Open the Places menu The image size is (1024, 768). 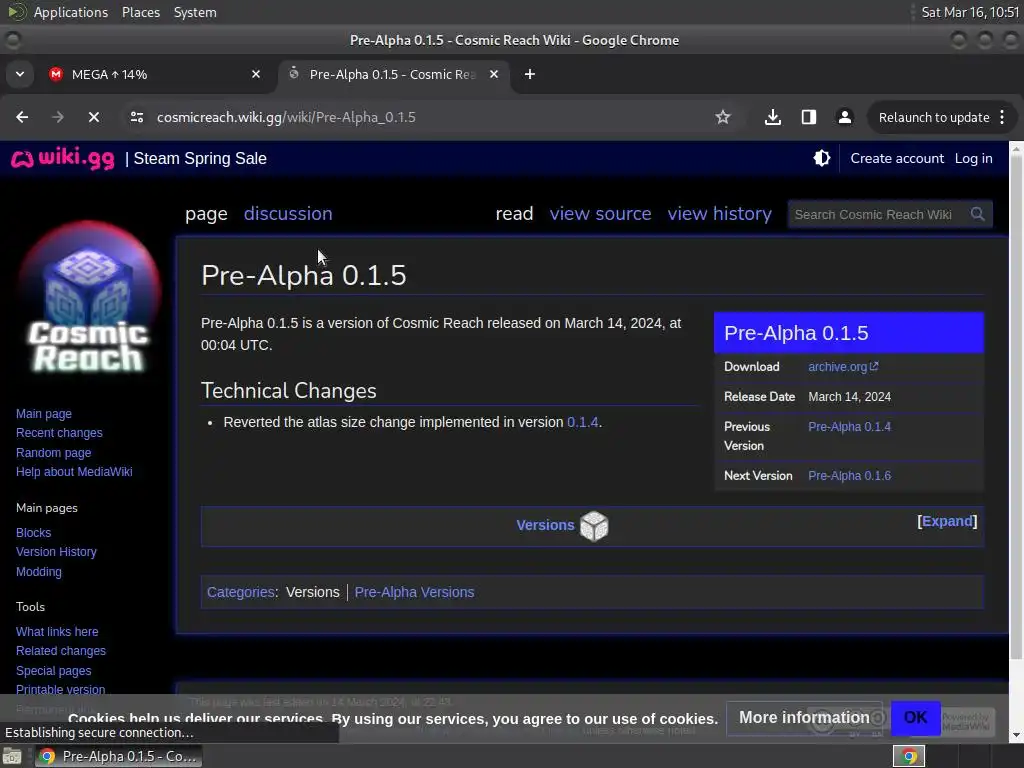click(141, 12)
